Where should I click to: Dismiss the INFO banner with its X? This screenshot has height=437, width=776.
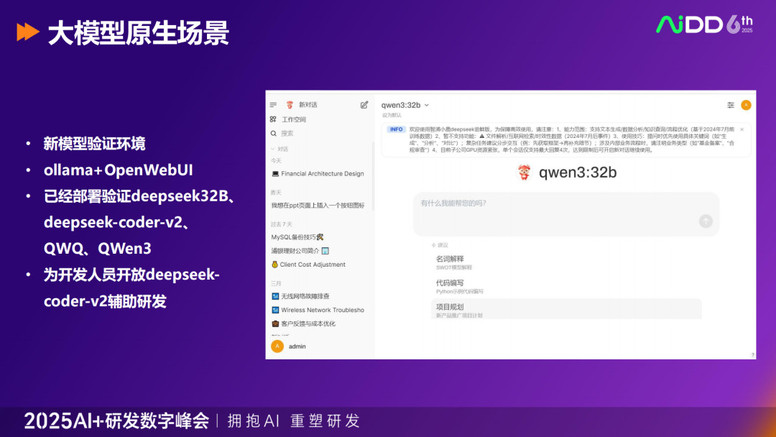click(742, 129)
